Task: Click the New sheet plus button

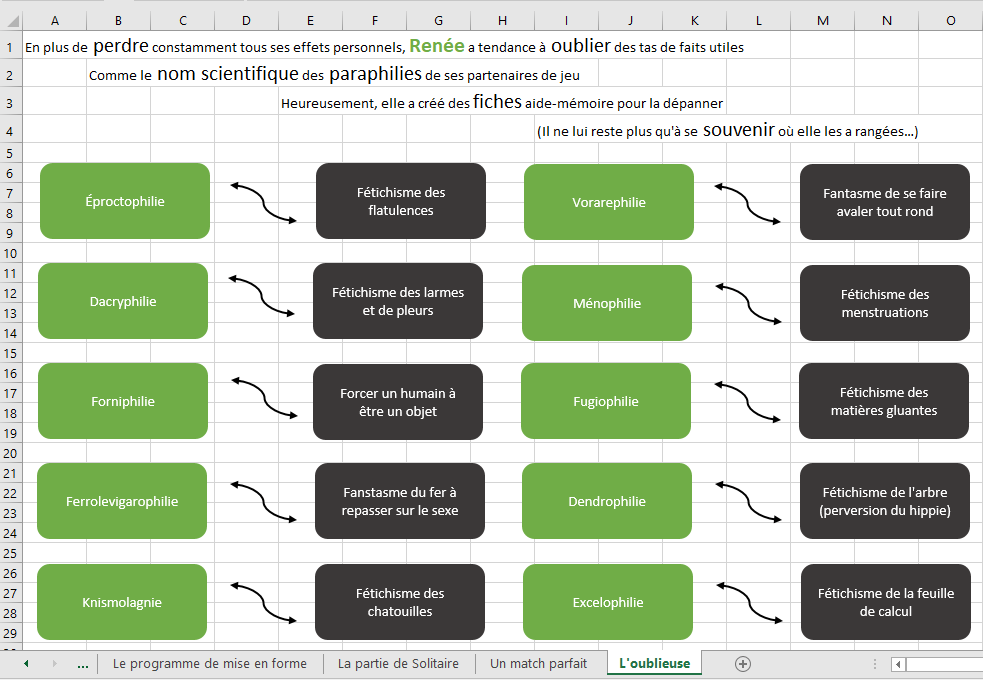Action: pos(742,663)
